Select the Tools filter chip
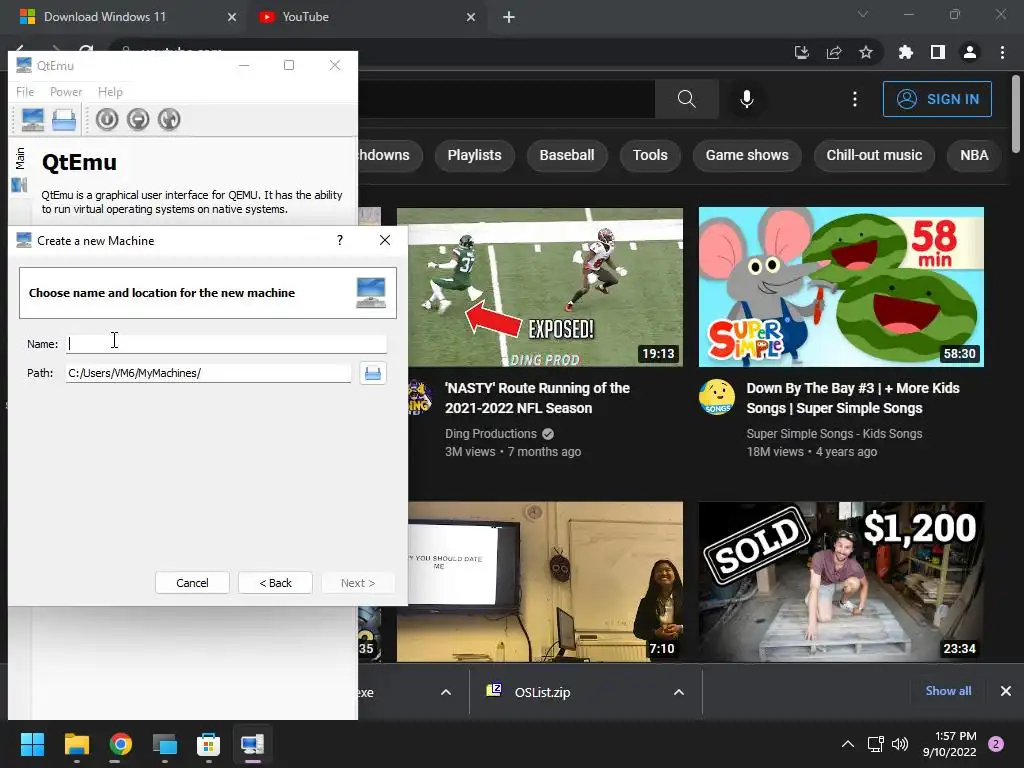 tap(650, 155)
